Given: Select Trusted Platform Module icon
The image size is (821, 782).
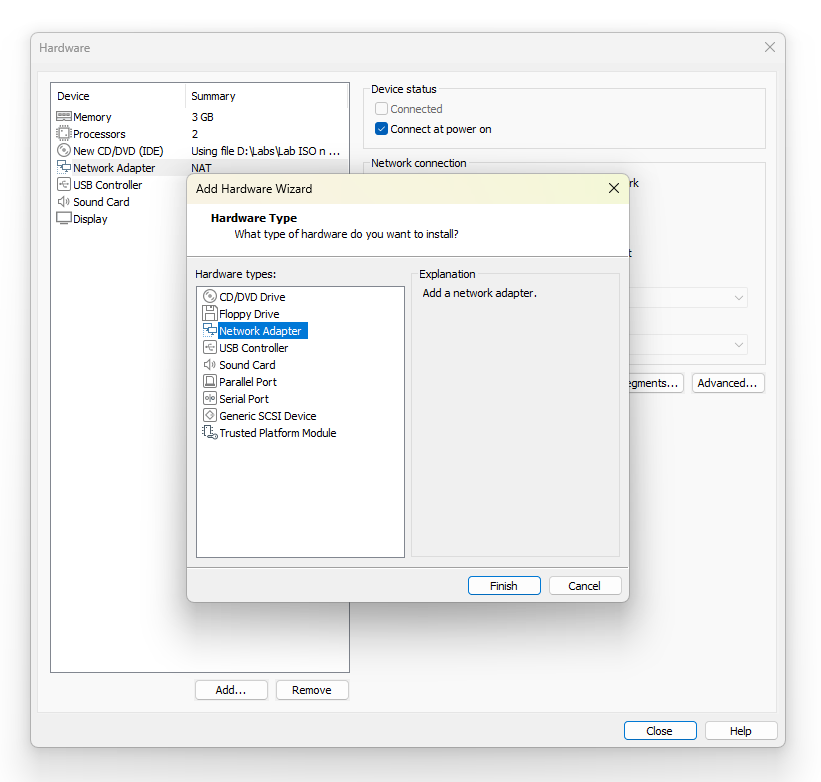Looking at the screenshot, I should click(x=209, y=432).
